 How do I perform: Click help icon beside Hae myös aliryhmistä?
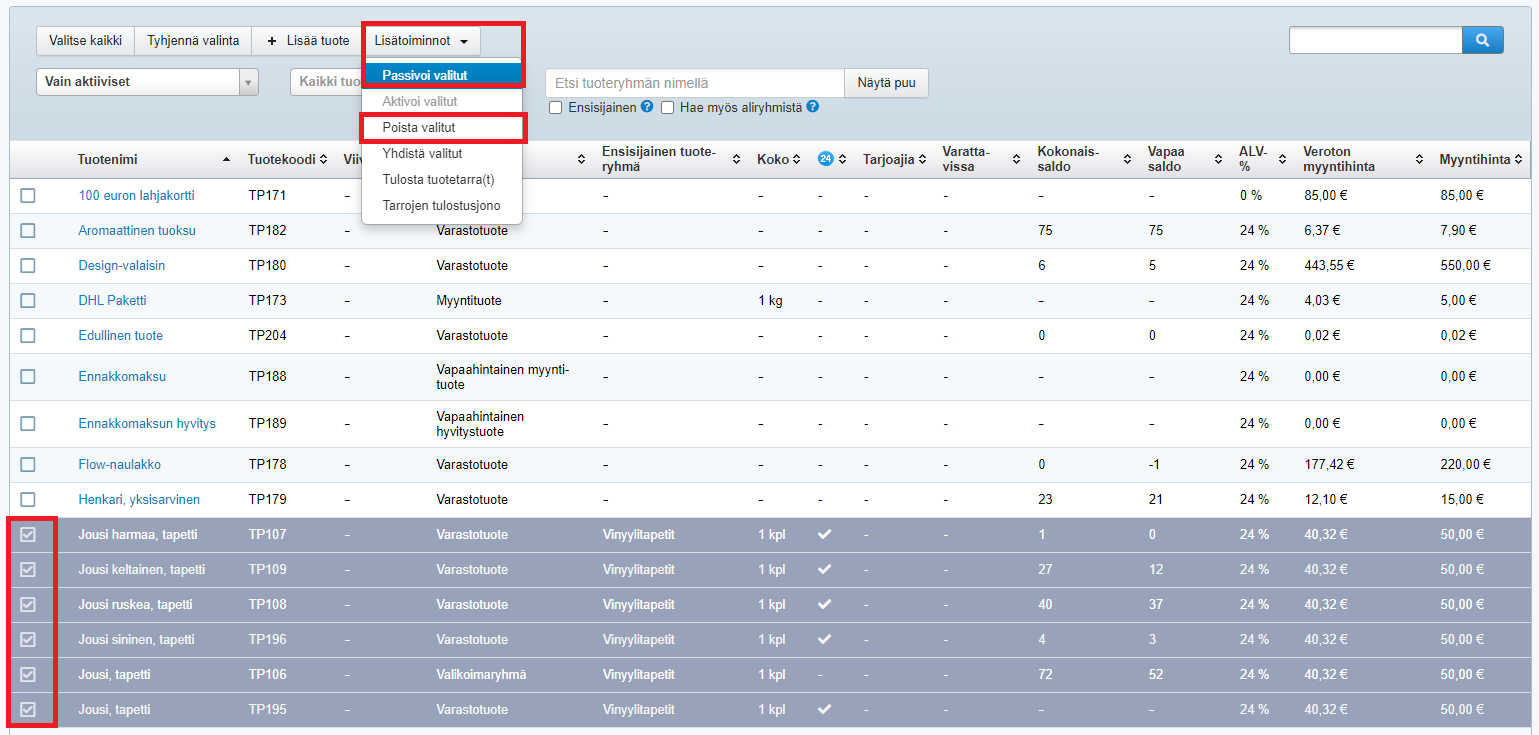813,107
